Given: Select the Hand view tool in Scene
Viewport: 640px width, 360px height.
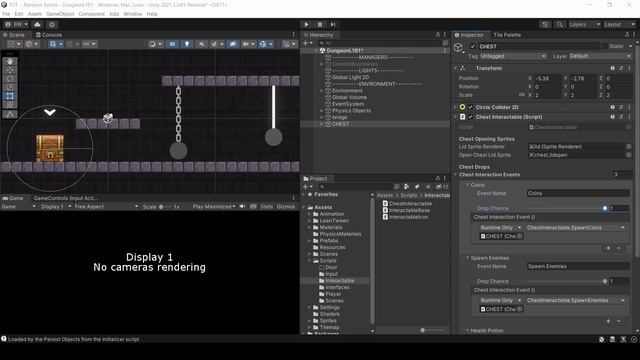Looking at the screenshot, I should (10, 61).
